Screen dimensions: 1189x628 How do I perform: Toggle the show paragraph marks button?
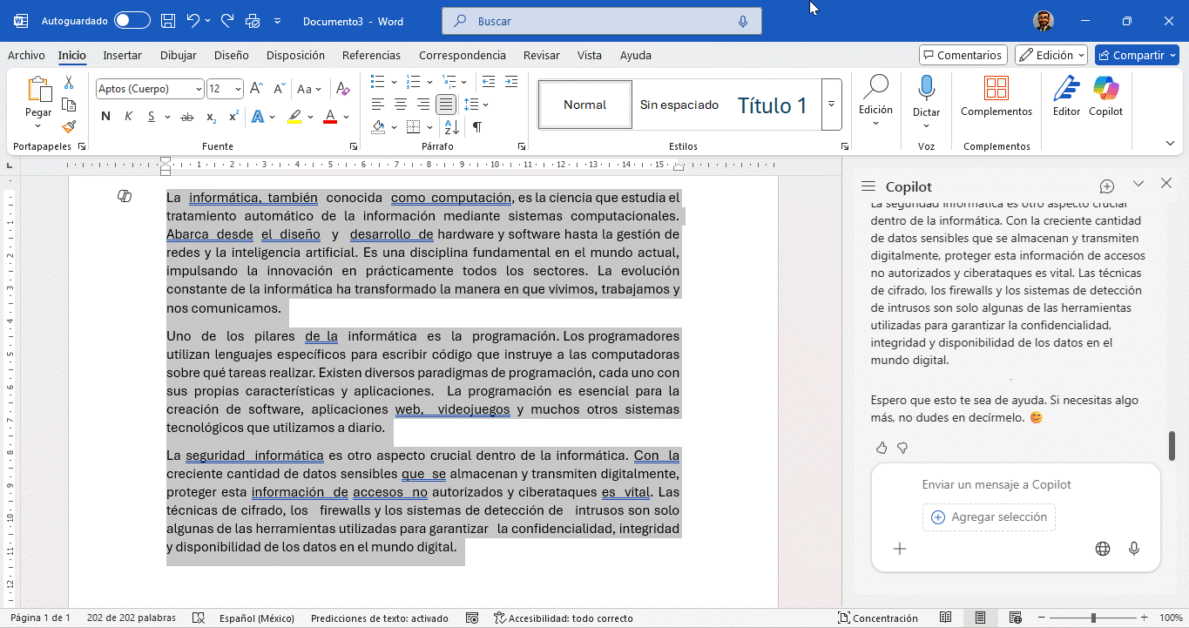[477, 127]
